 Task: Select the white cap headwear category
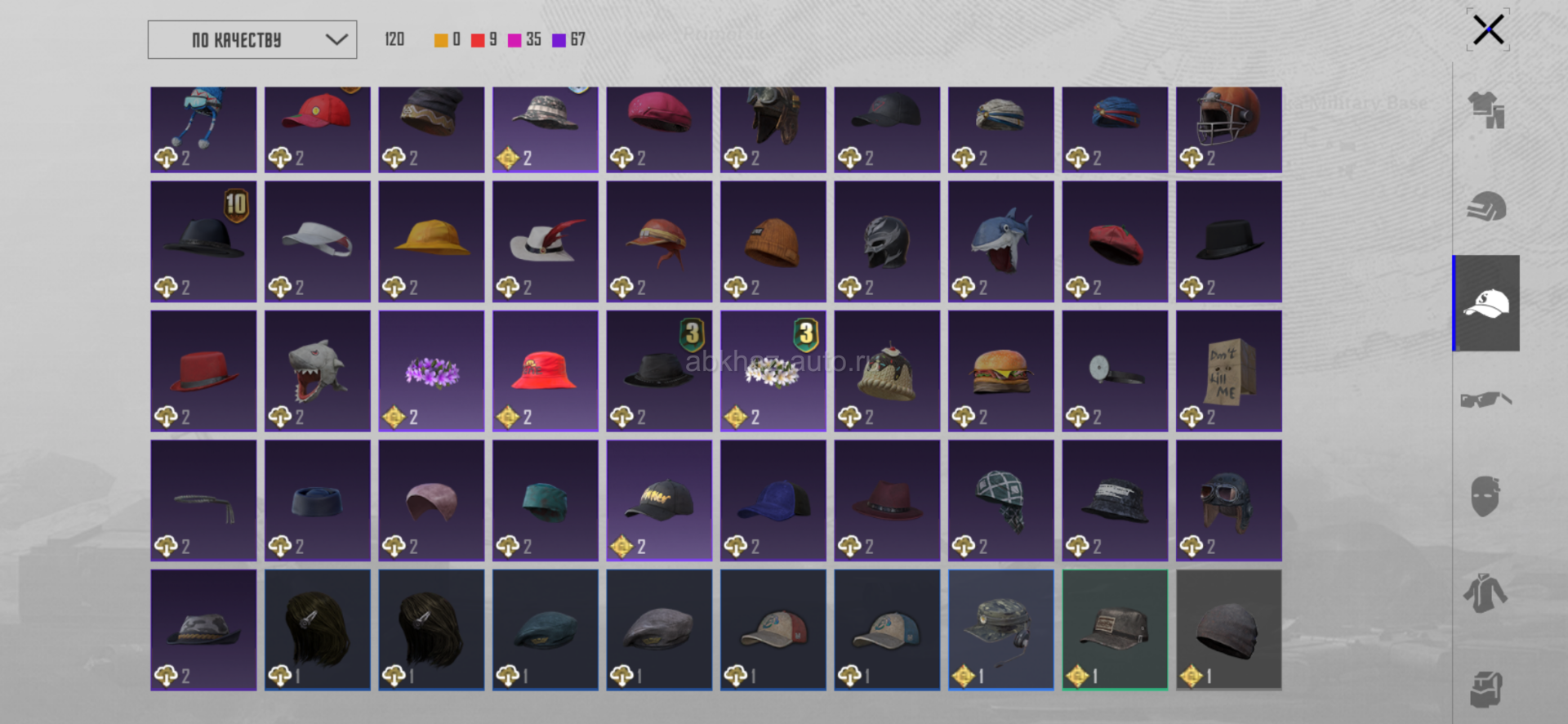(1486, 303)
